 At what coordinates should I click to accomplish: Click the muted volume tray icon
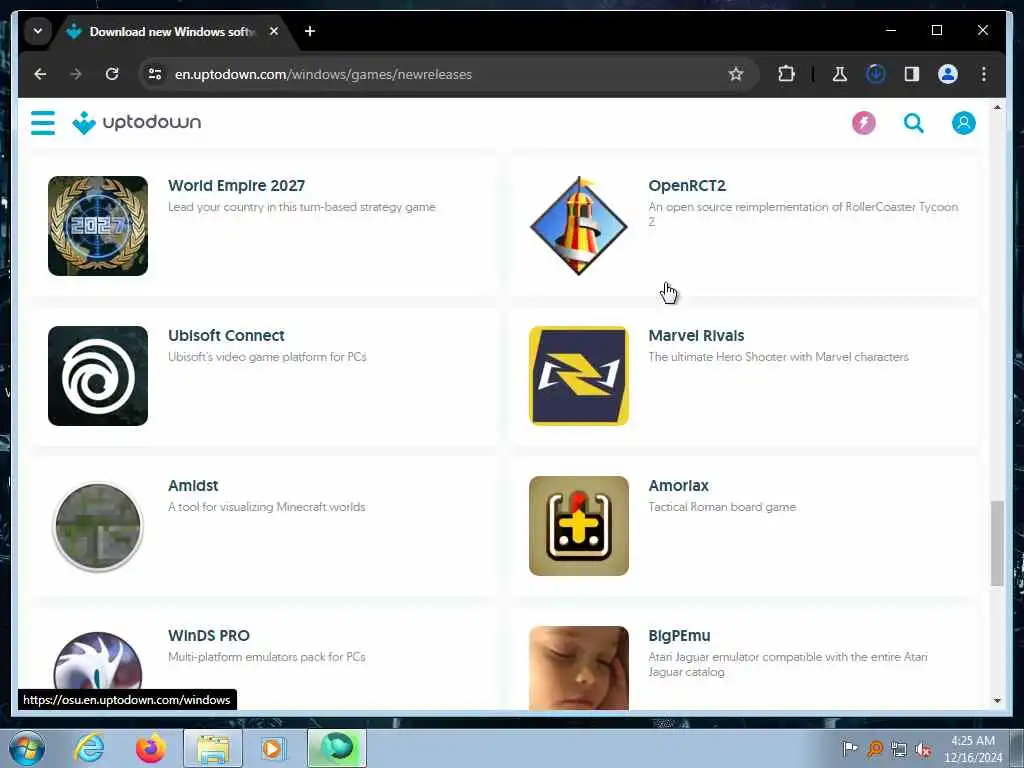[923, 749]
